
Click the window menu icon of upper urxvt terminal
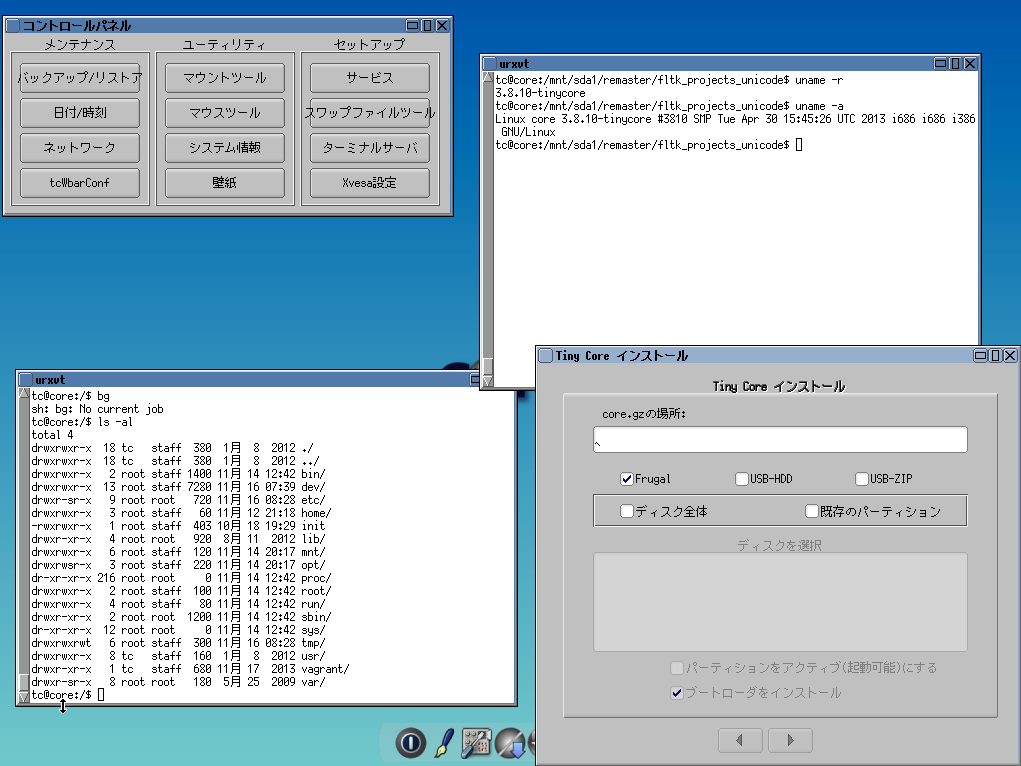coord(490,64)
